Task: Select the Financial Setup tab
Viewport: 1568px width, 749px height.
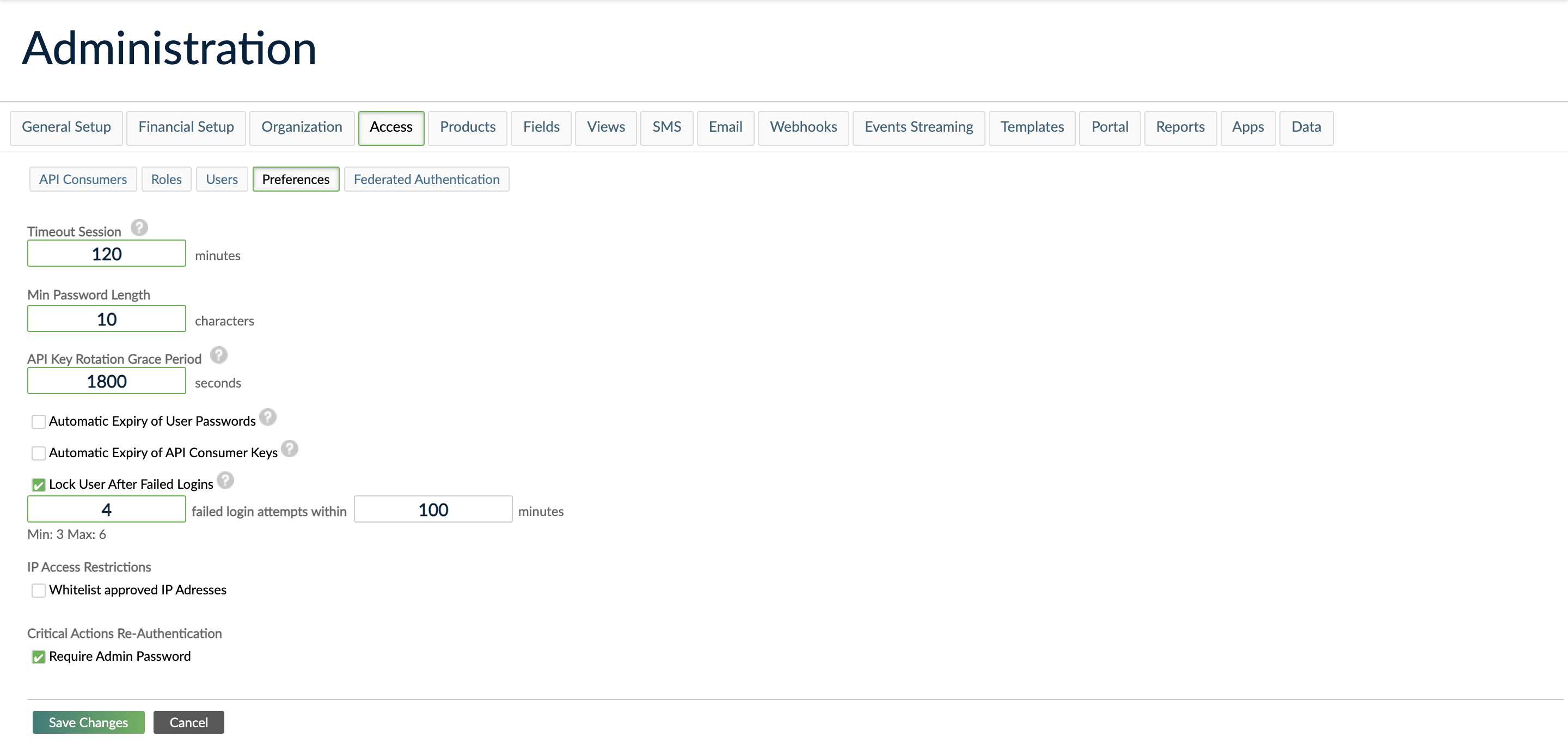Action: (x=186, y=127)
